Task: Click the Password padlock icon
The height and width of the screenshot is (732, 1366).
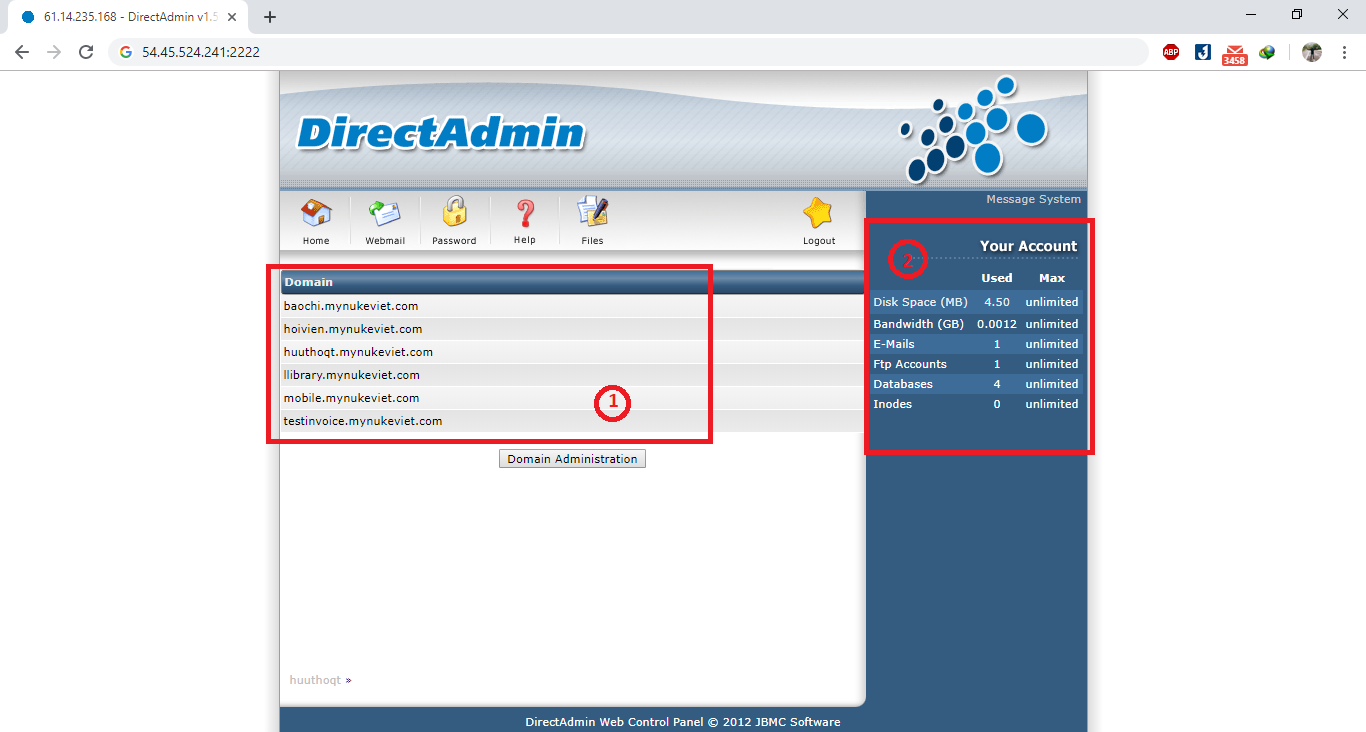Action: (454, 213)
